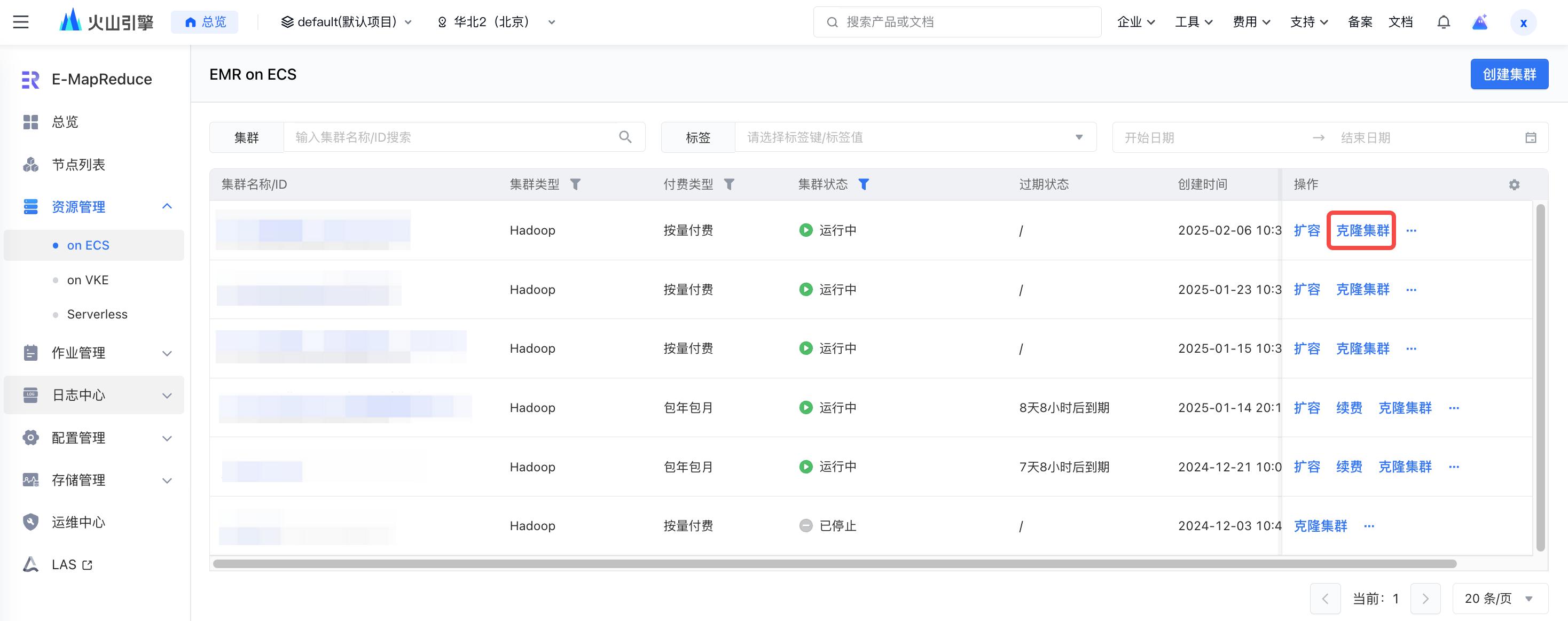Open the 支持 top menu
This screenshot has height=621, width=1568.
coord(1308,22)
